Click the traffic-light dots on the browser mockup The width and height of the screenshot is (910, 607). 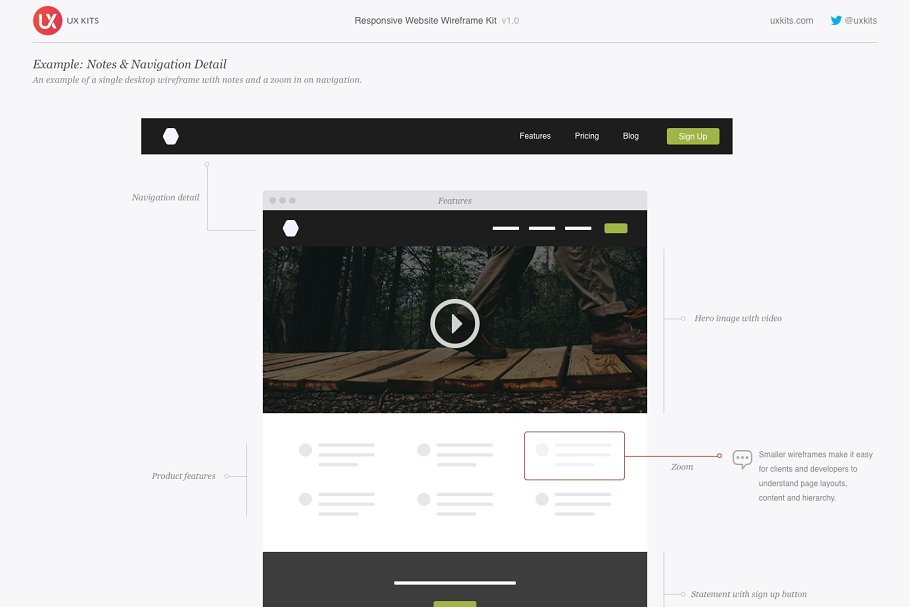pyautogui.click(x=284, y=200)
